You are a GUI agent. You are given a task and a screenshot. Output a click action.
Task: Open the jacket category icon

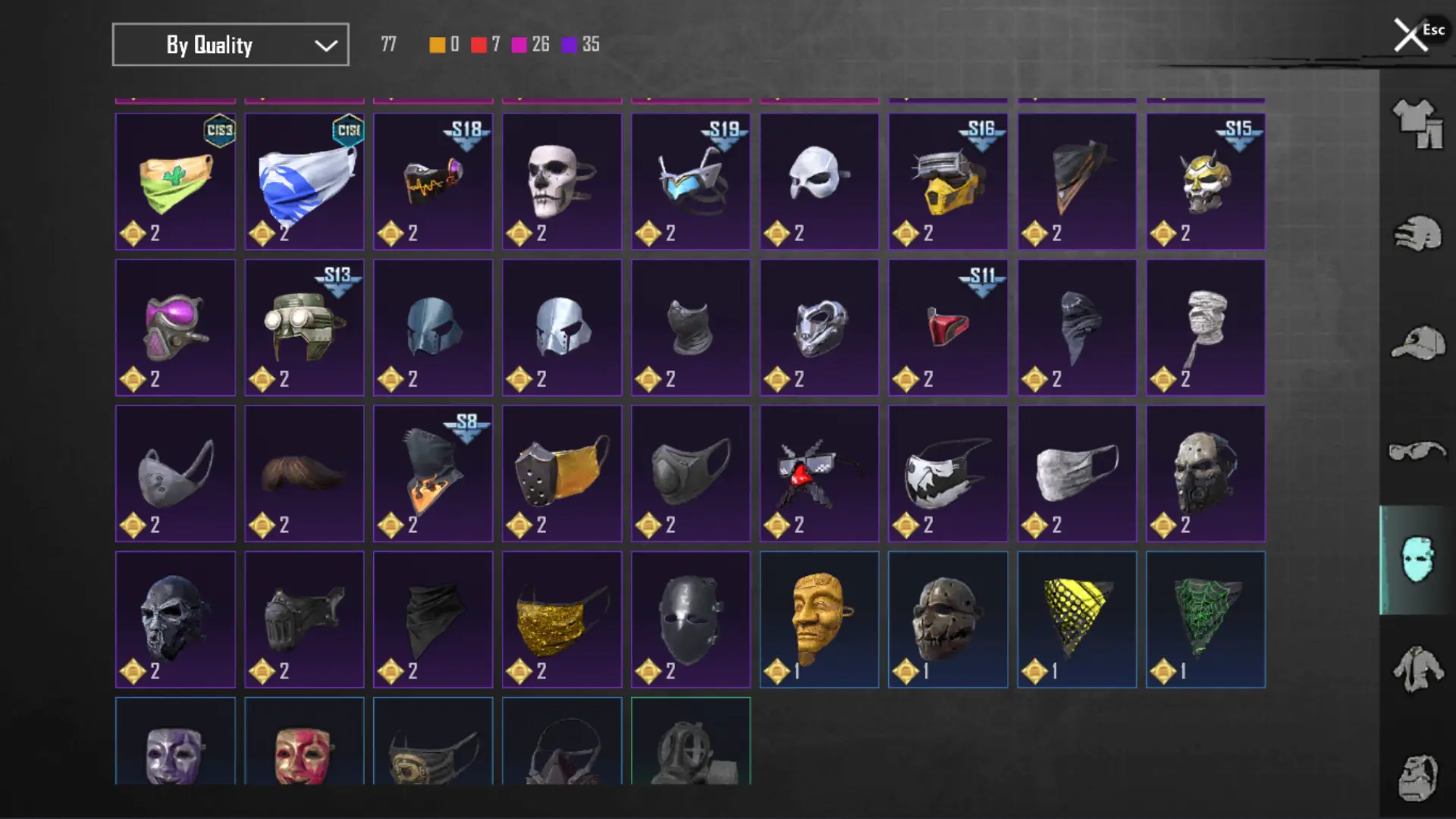tap(1417, 668)
